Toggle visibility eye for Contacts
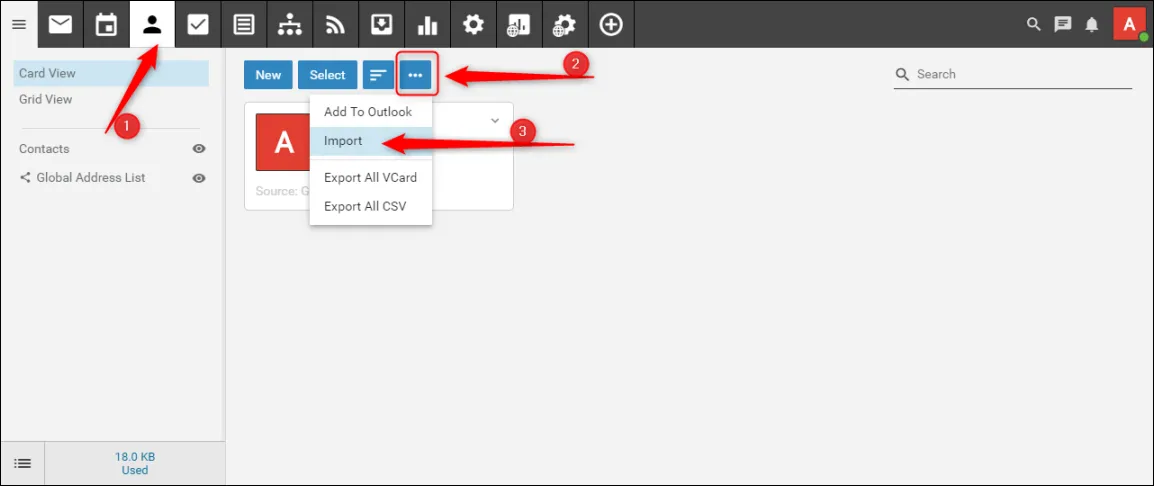Image resolution: width=1154 pixels, height=486 pixels. (x=199, y=149)
